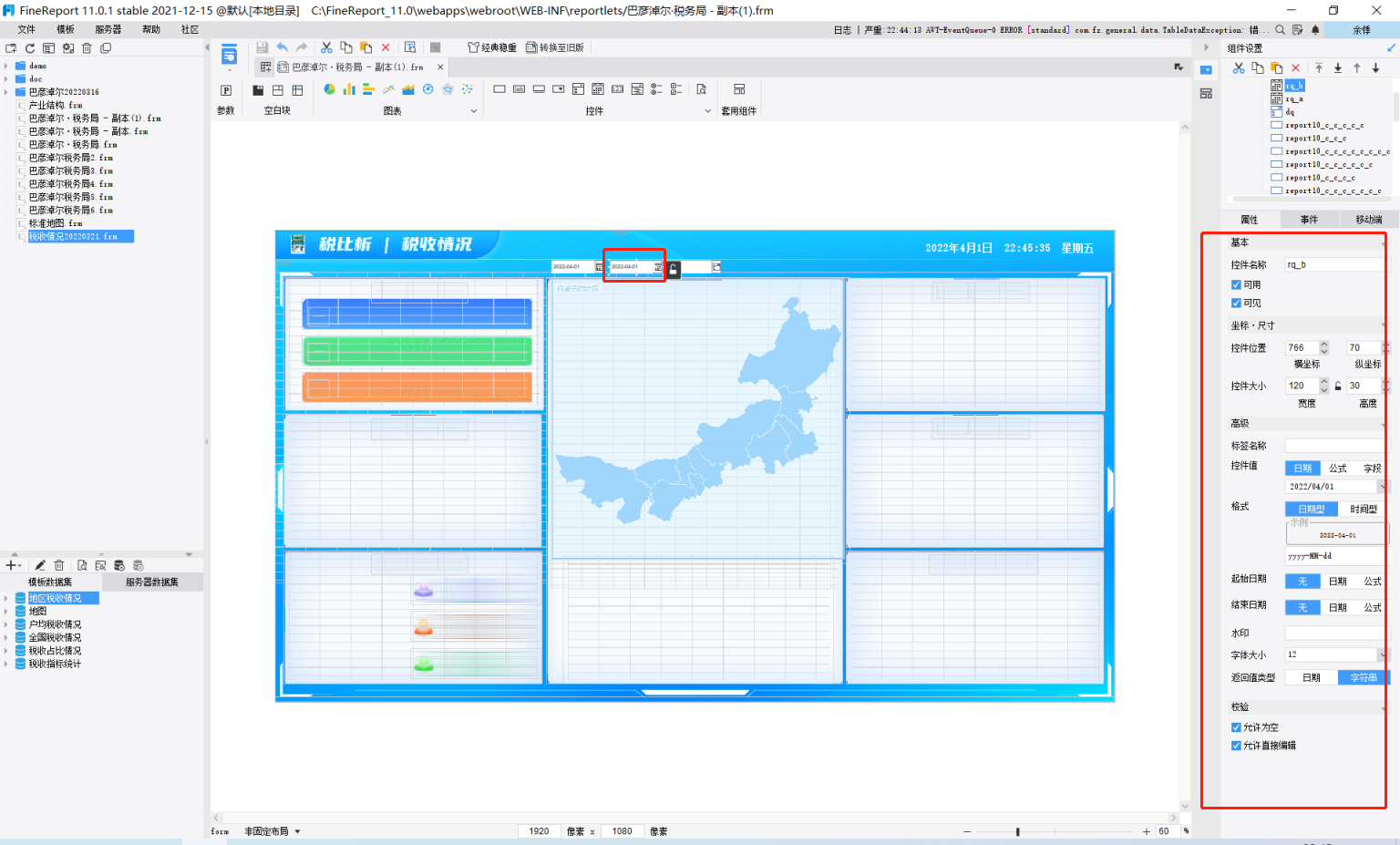Insert a radar chart from the 图表 group
1400x845 pixels.
(x=448, y=89)
